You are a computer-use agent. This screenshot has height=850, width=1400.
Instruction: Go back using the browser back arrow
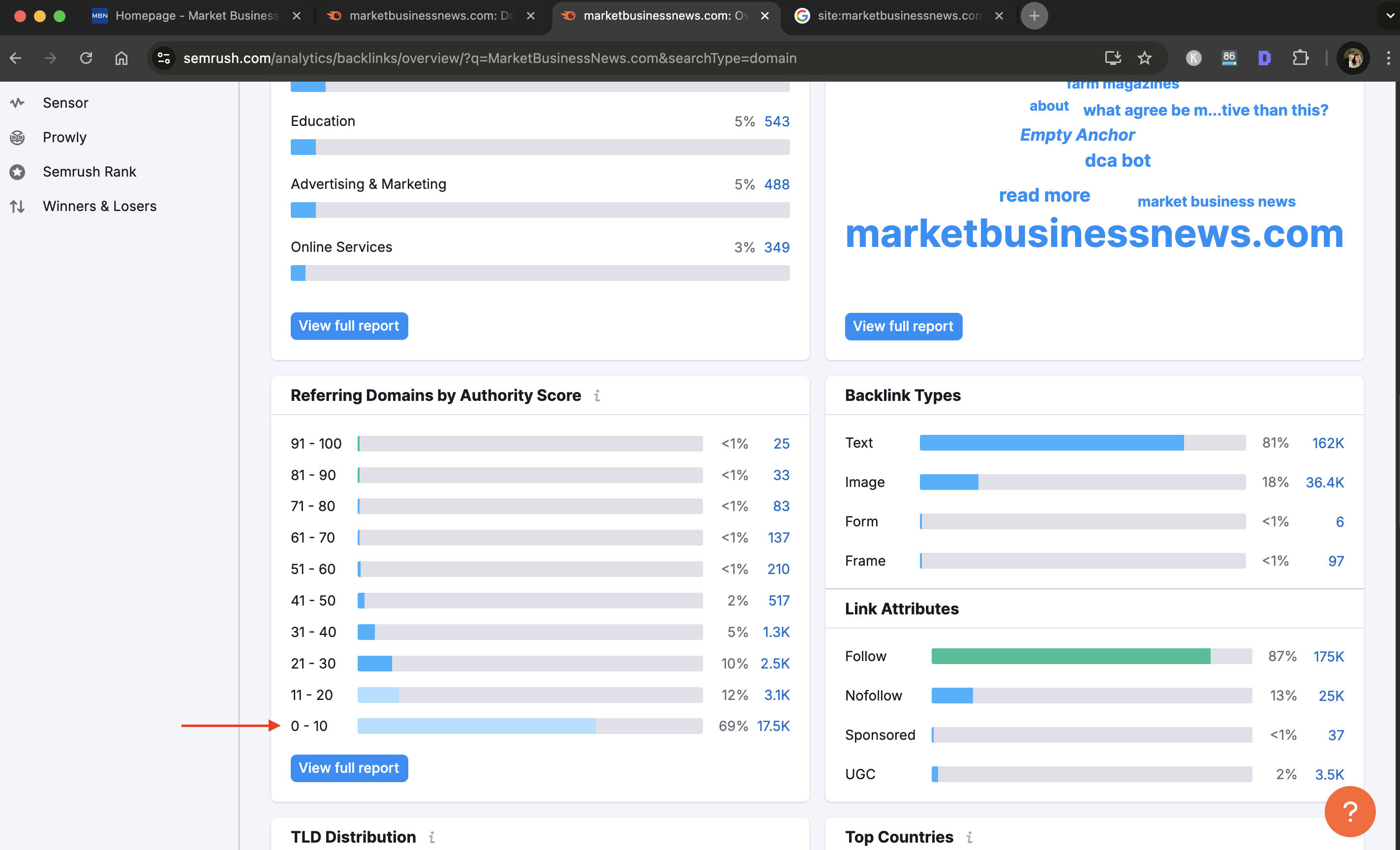(16, 58)
